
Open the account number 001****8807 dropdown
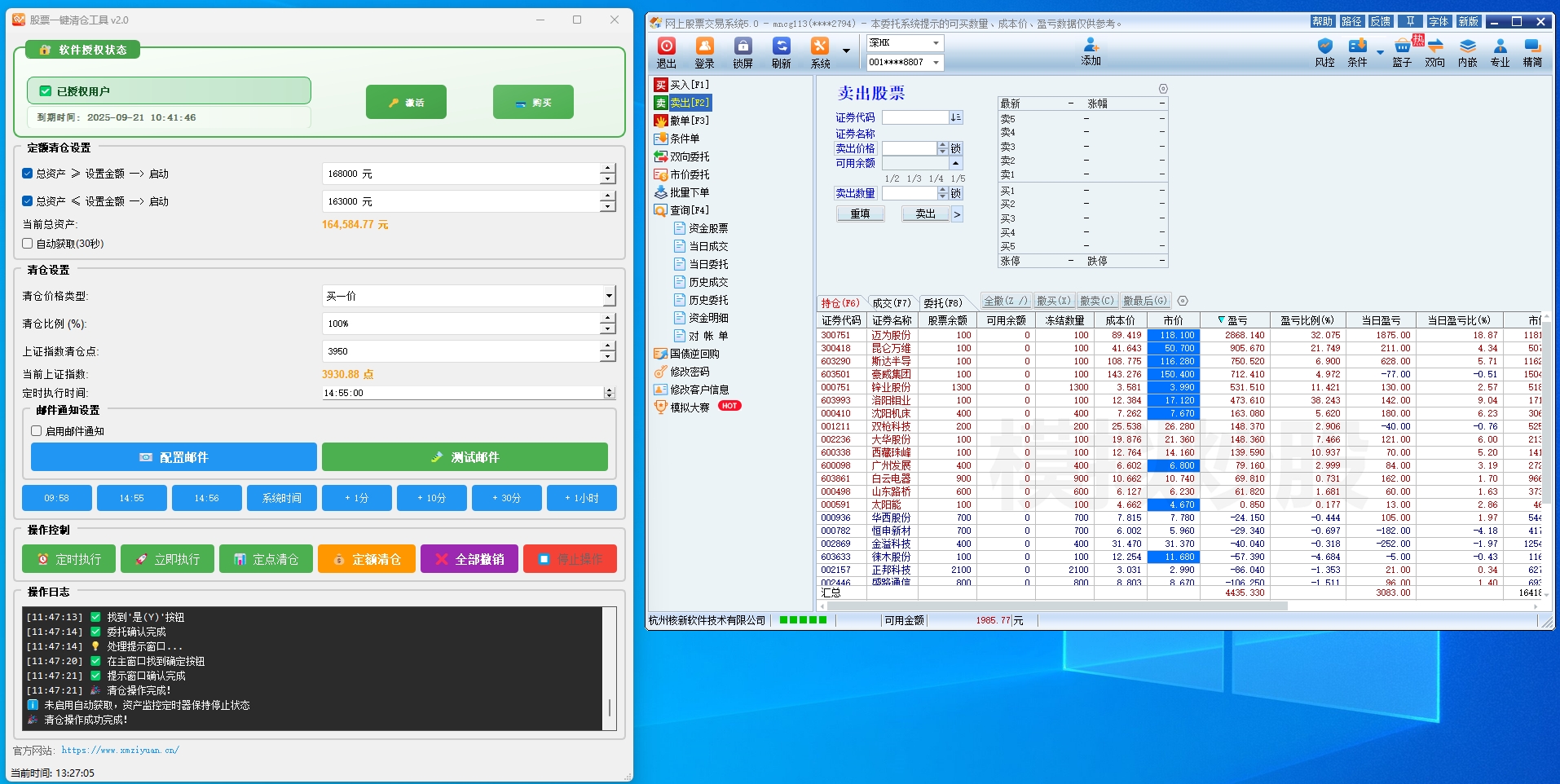click(x=936, y=63)
